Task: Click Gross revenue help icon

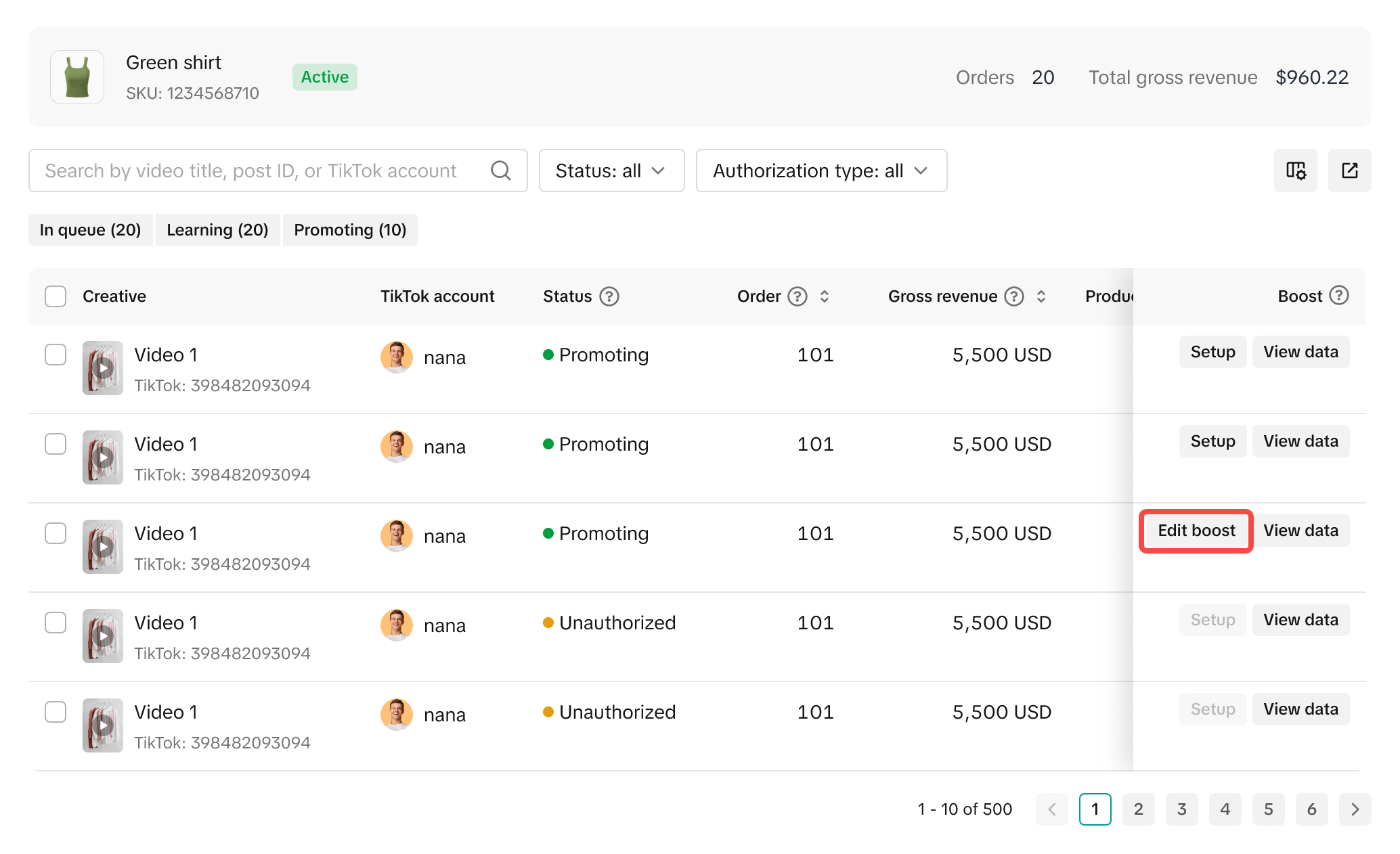Action: [1013, 296]
